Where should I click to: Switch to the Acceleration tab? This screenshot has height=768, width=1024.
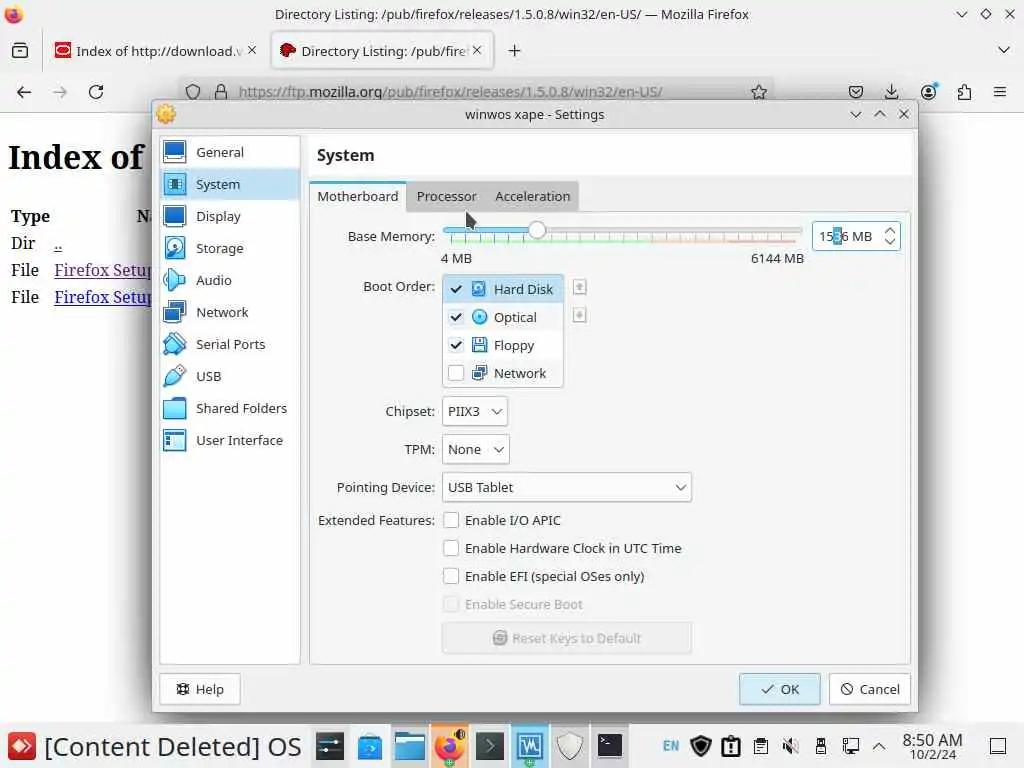tap(532, 196)
